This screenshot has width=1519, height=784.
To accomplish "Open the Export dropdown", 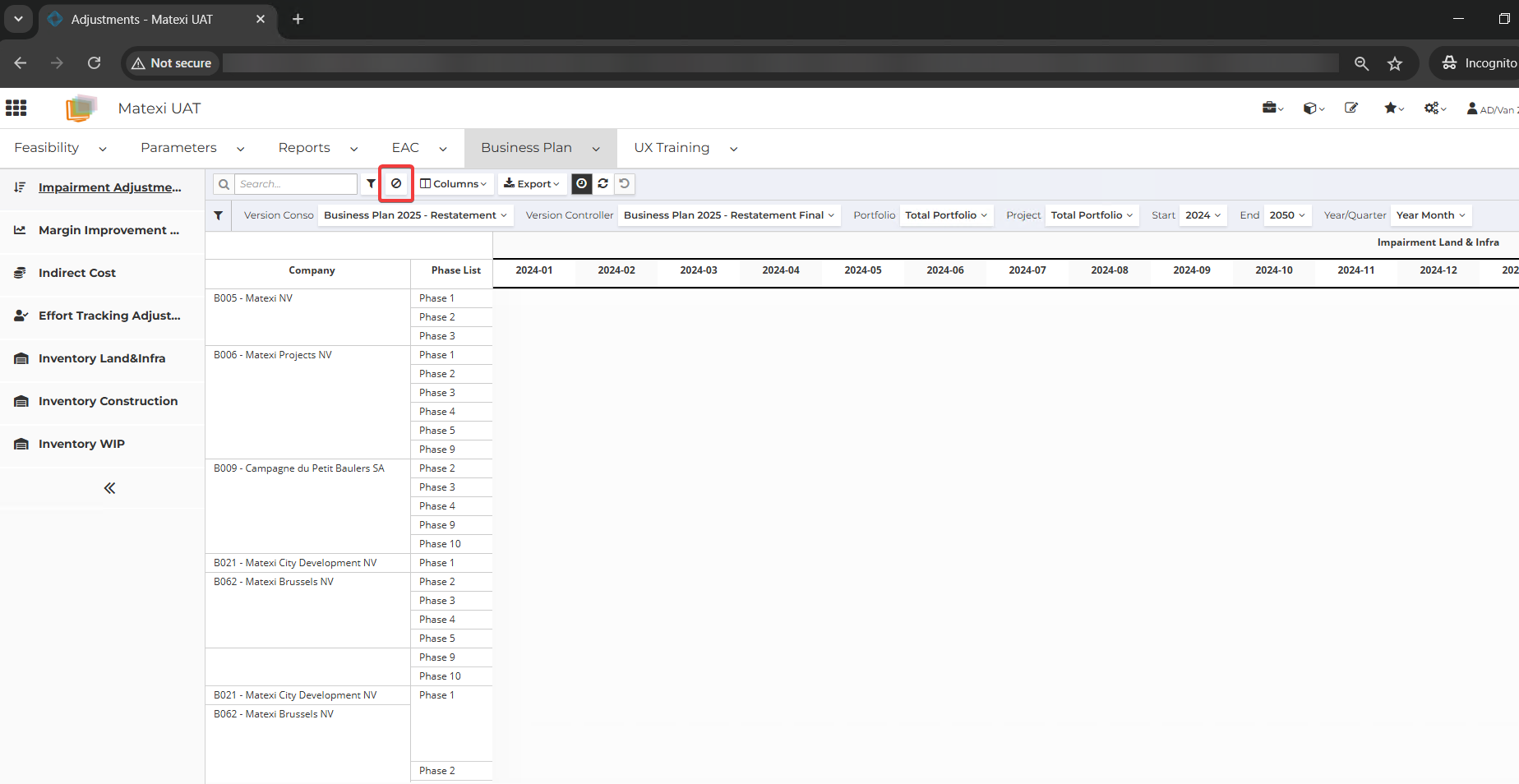I will coord(532,184).
